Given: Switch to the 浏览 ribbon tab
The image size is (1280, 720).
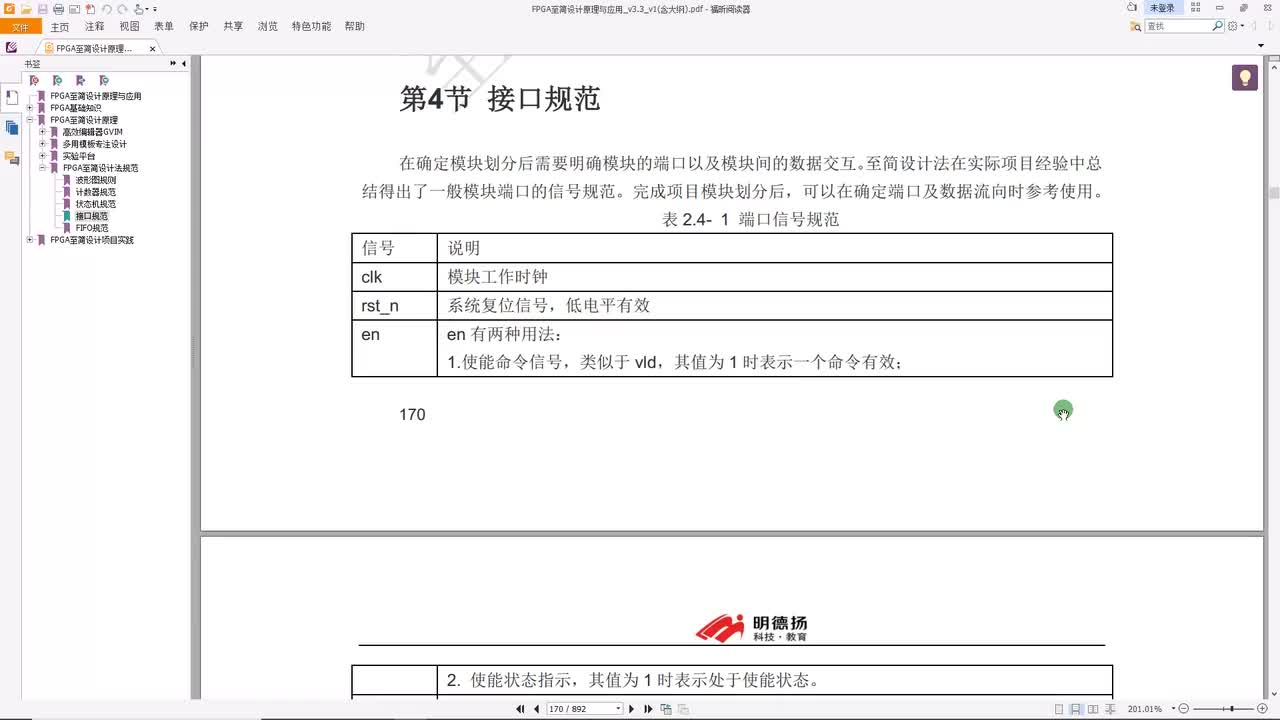Looking at the screenshot, I should [267, 26].
